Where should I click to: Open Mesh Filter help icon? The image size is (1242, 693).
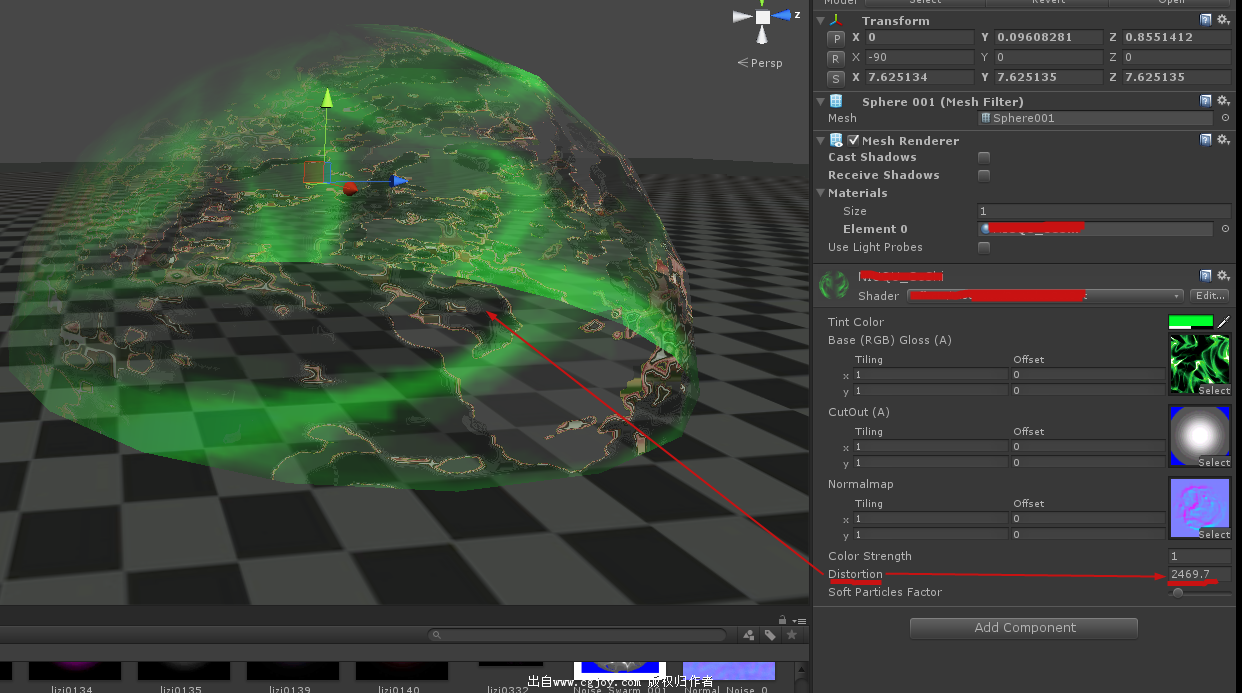pos(1206,101)
